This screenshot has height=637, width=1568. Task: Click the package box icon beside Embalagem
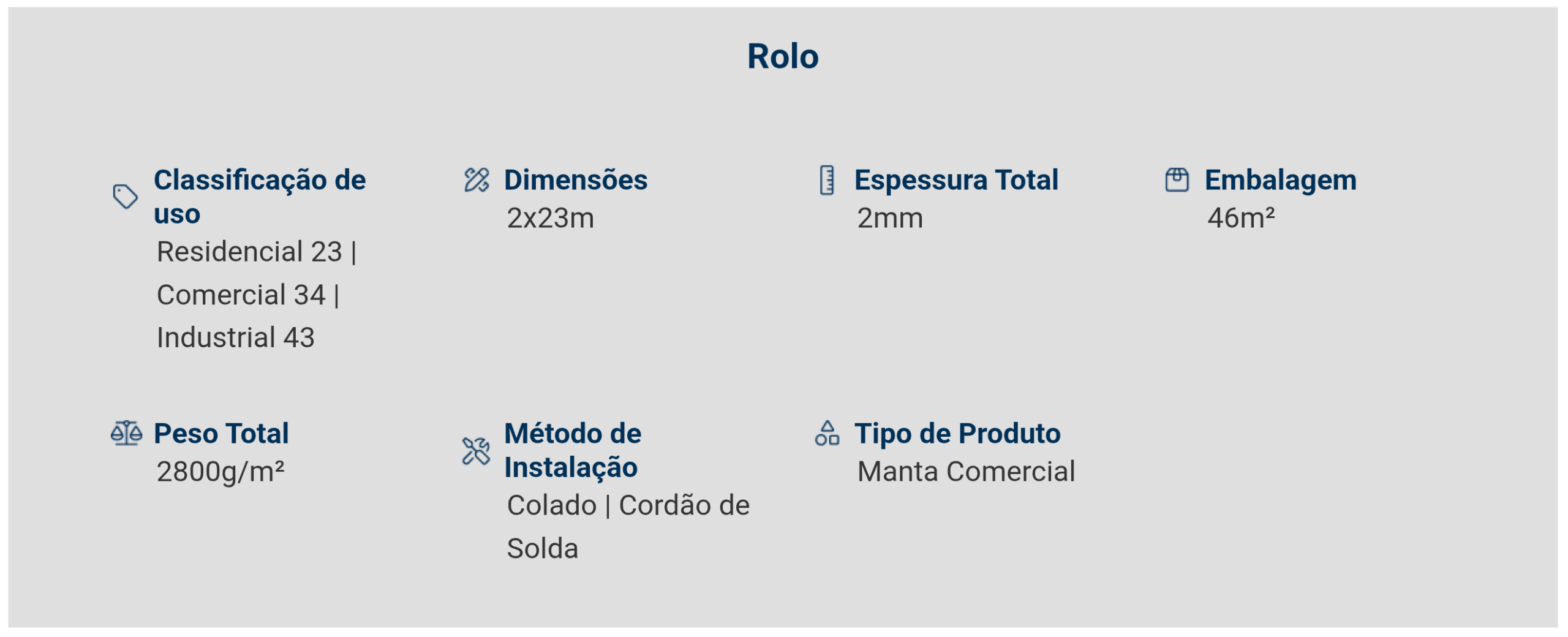(x=1177, y=180)
